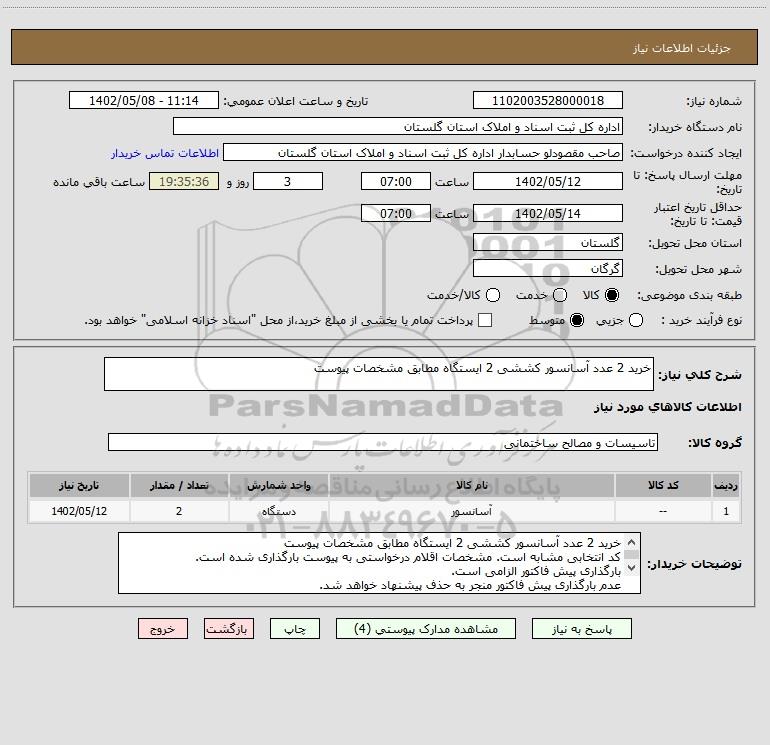Select the کالا radio button
770x745 pixels.
(612, 295)
